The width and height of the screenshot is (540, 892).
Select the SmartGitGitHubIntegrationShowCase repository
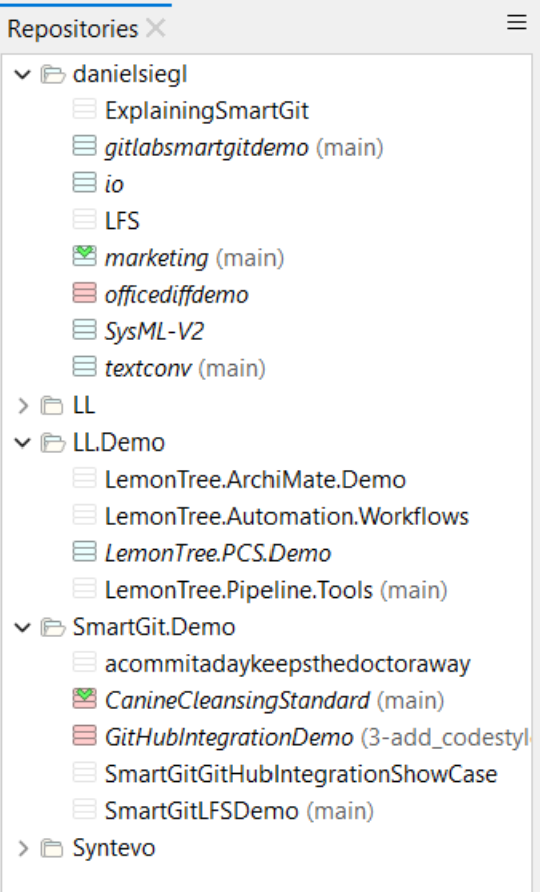[x=301, y=774]
